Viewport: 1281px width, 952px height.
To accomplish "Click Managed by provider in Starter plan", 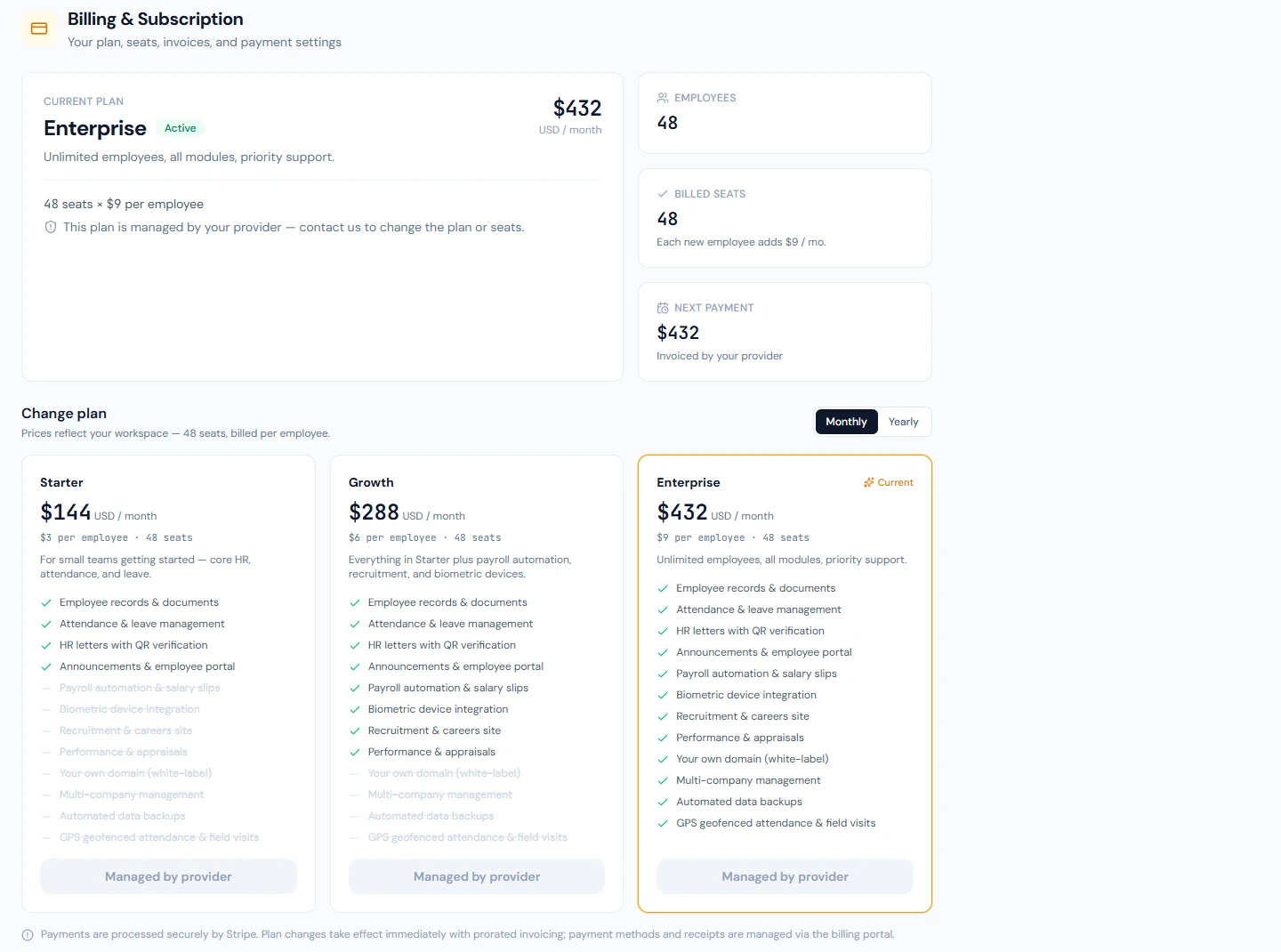I will click(168, 876).
